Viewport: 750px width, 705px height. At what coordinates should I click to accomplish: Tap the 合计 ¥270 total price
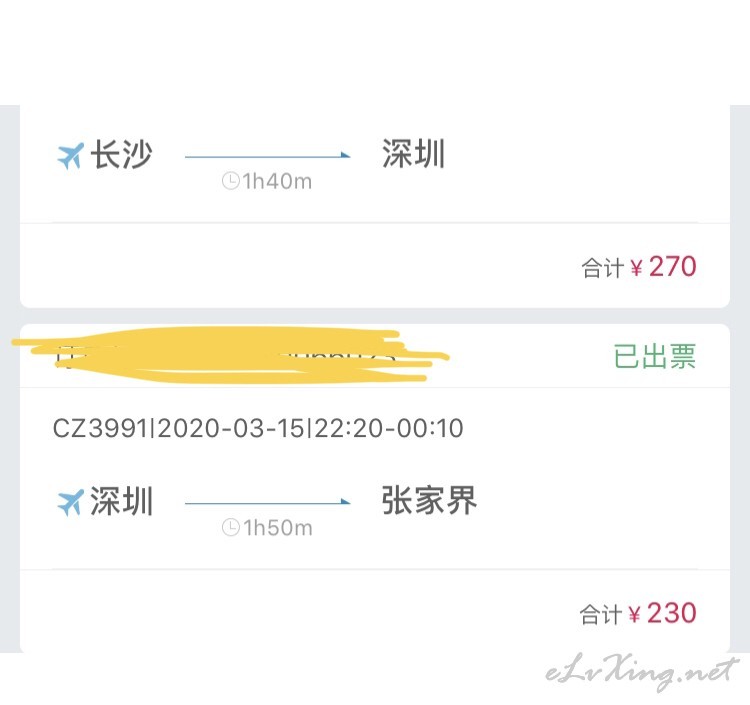click(639, 267)
